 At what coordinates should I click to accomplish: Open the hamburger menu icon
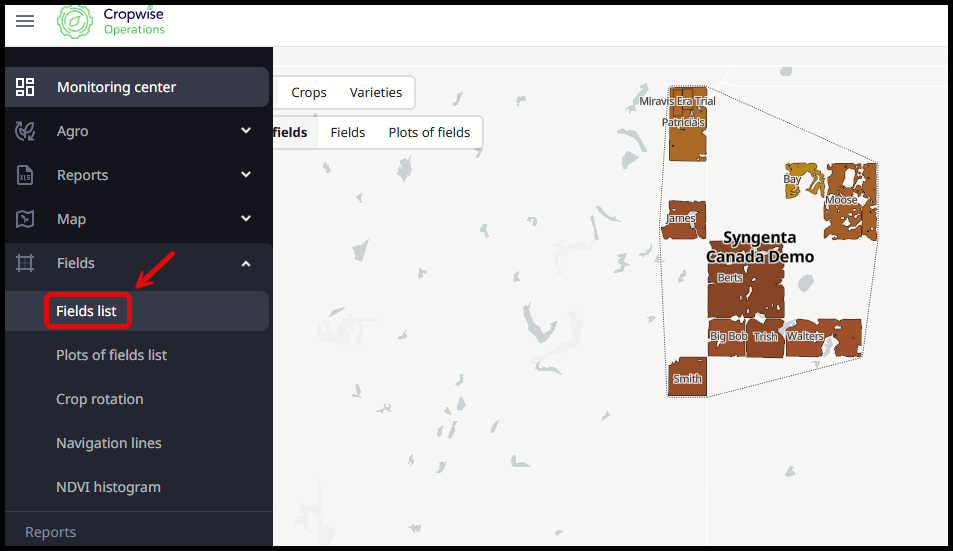25,21
